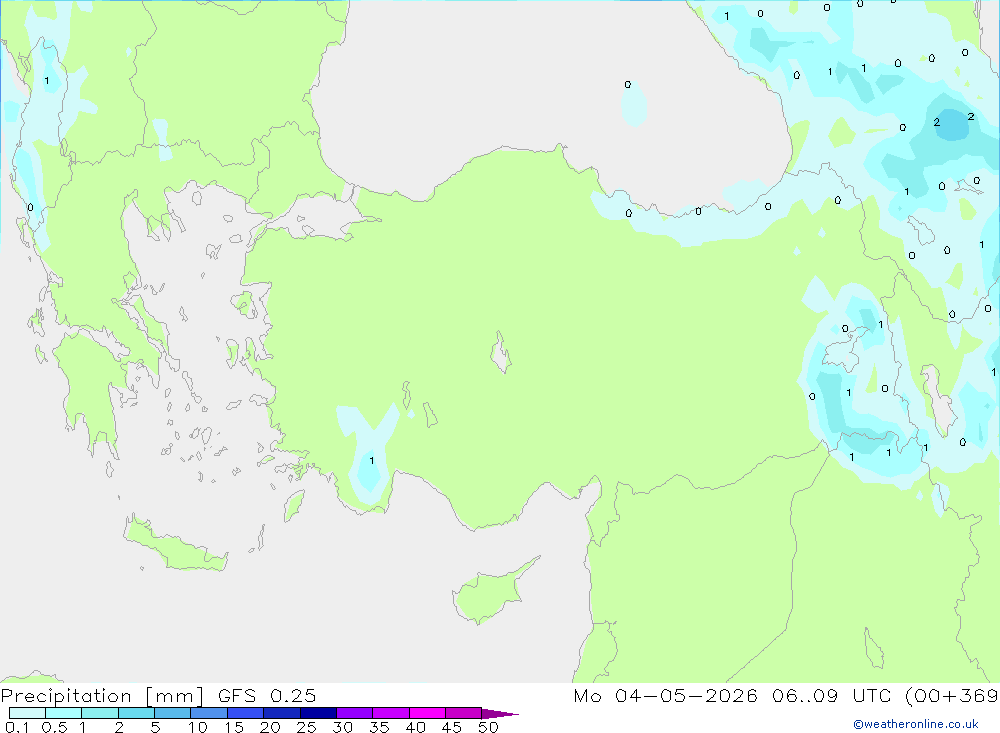Pick the 25–30 mm legend color
The image size is (1000, 733).
[318, 713]
